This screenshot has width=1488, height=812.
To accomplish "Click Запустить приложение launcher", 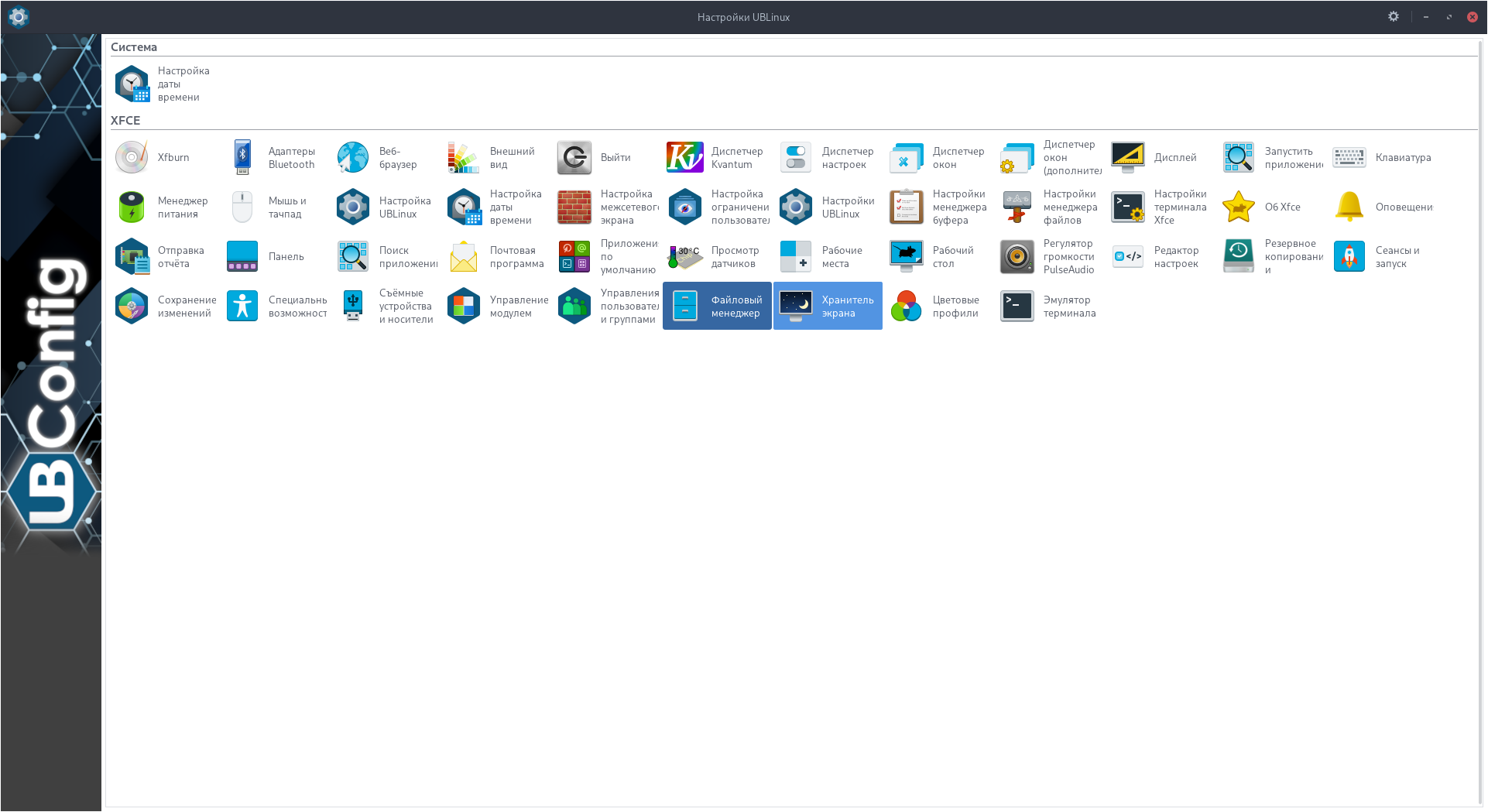I will [1271, 158].
